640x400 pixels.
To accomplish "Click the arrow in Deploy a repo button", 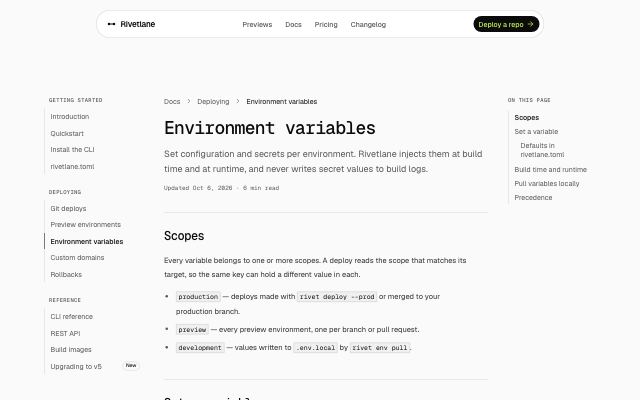I will [531, 24].
